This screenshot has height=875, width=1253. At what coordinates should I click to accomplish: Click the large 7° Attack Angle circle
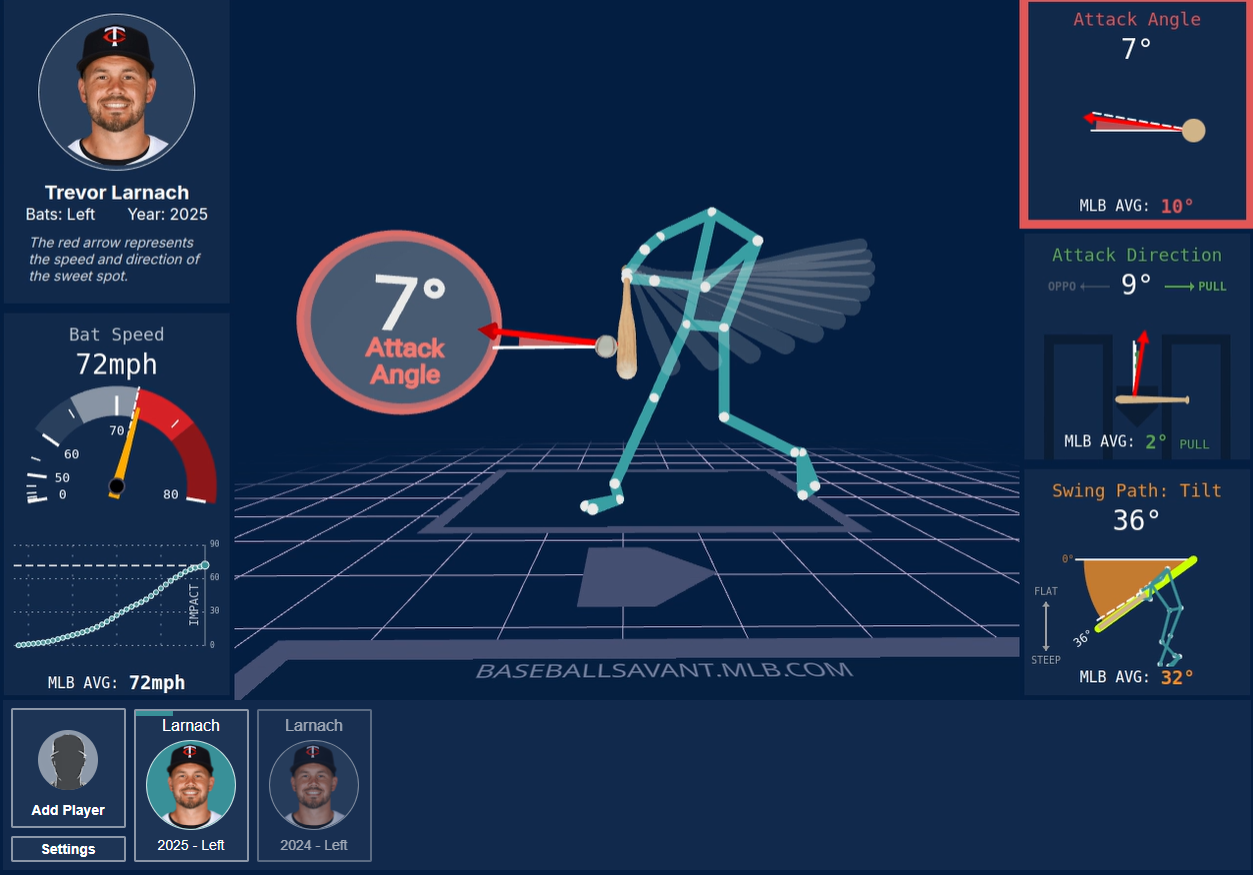click(x=400, y=322)
